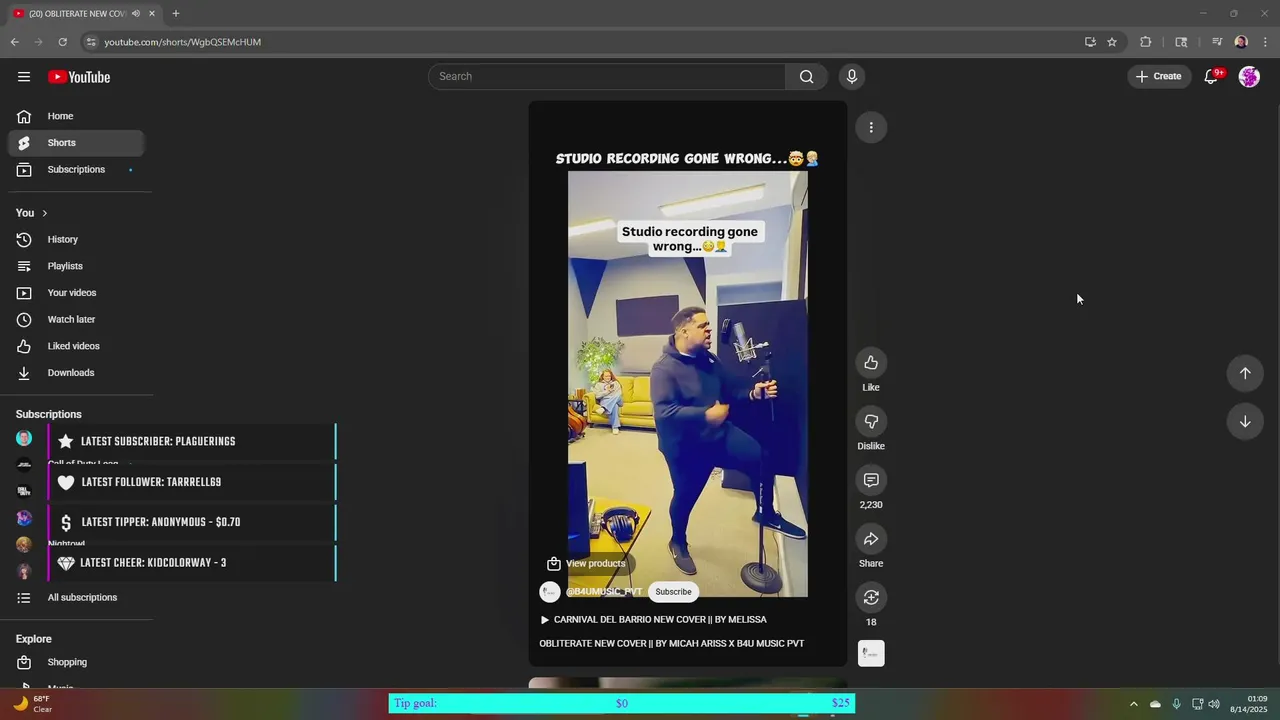Open the sound thumbnail below remix
The image size is (1280, 720).
871,654
